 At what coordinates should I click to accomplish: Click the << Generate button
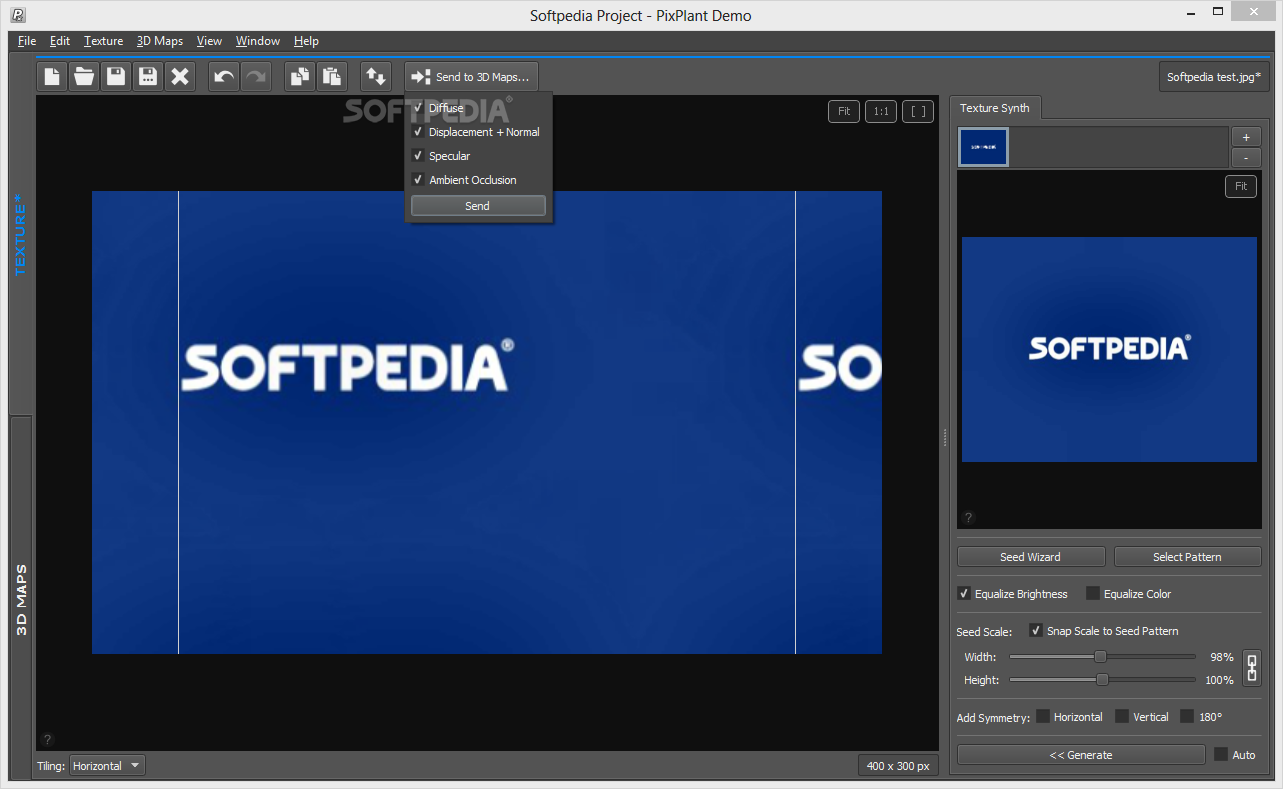[x=1080, y=755]
